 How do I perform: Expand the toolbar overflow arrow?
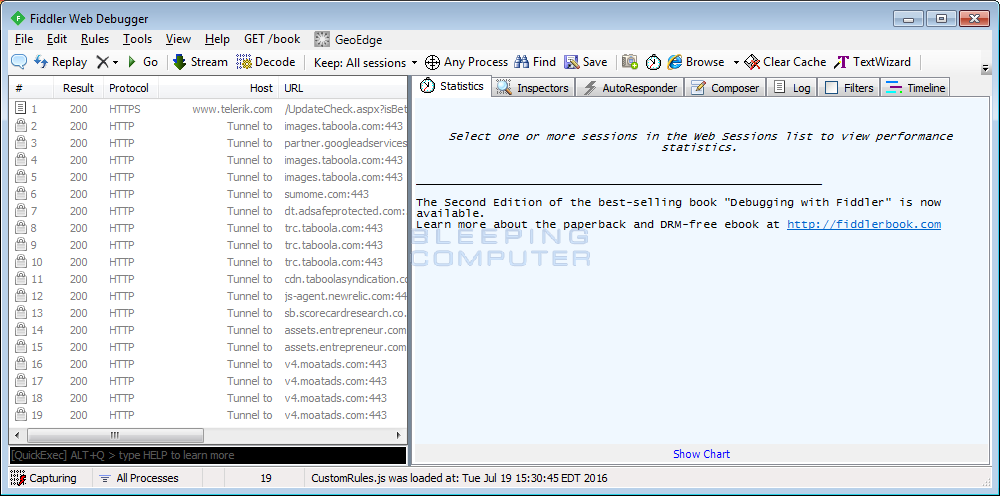(986, 68)
